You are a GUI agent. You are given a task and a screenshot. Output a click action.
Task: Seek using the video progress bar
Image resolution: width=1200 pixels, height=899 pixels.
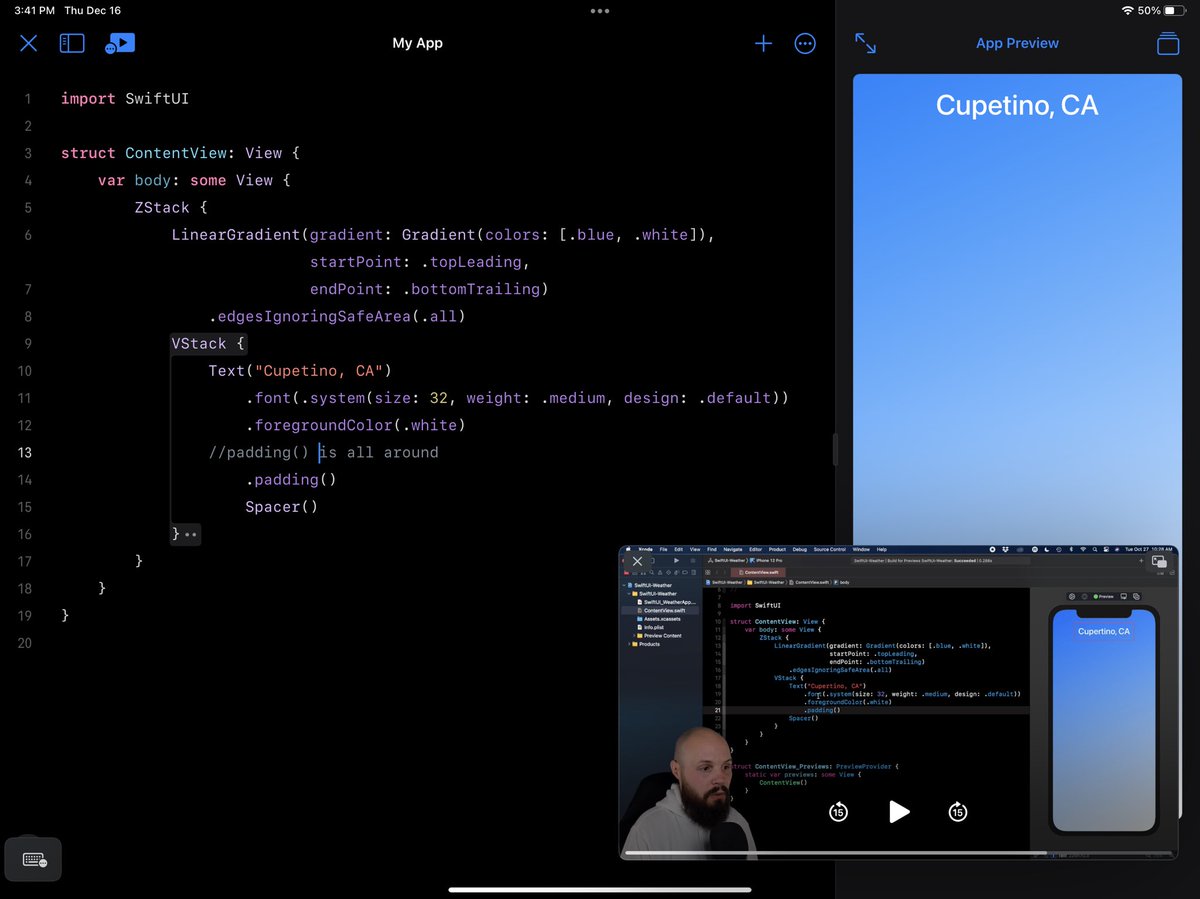[900, 852]
